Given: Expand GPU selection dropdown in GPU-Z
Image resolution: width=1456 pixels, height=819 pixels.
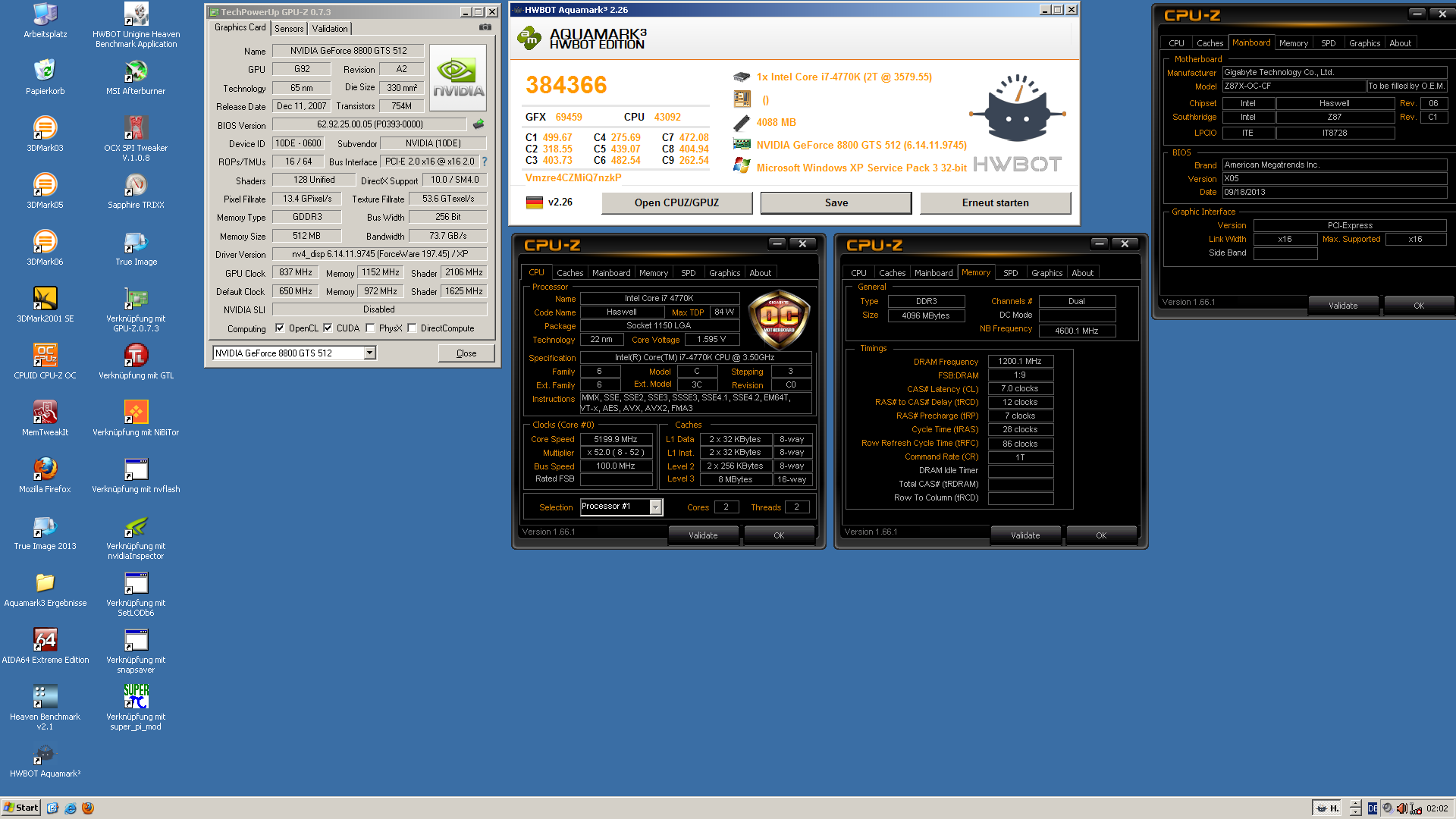Looking at the screenshot, I should pyautogui.click(x=369, y=353).
